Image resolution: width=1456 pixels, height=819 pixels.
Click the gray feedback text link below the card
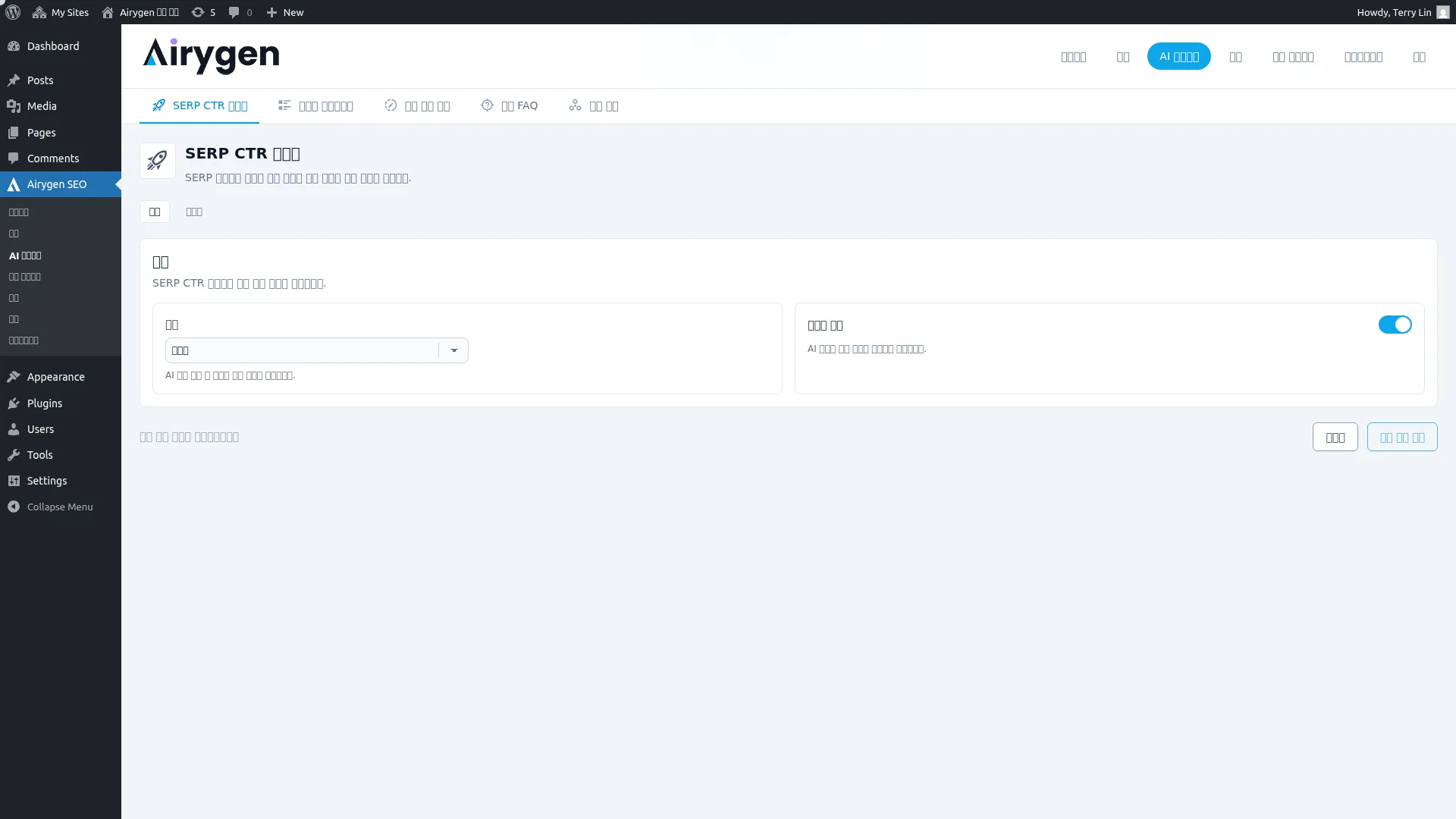[x=190, y=437]
